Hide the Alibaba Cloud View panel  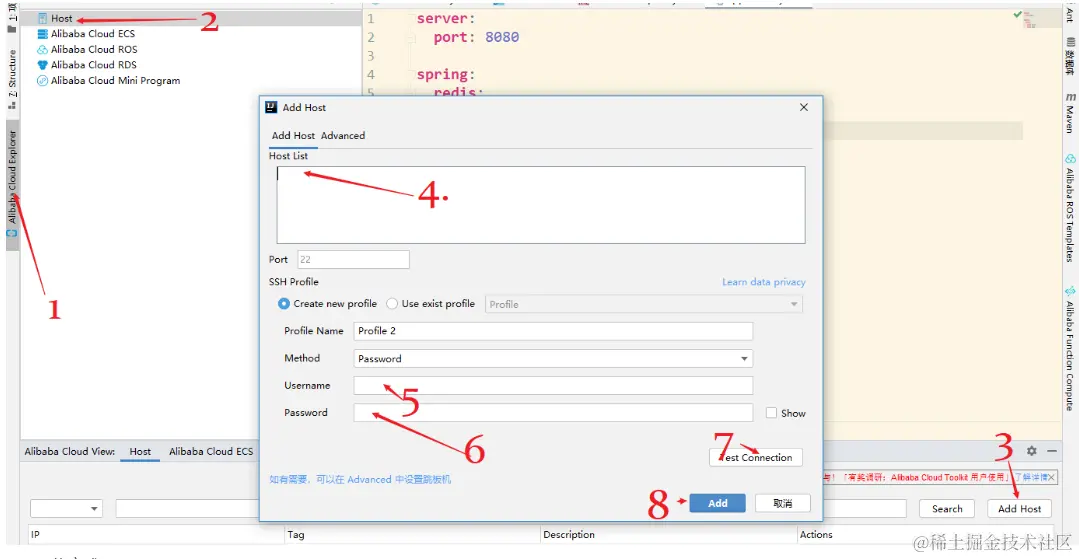point(1052,451)
